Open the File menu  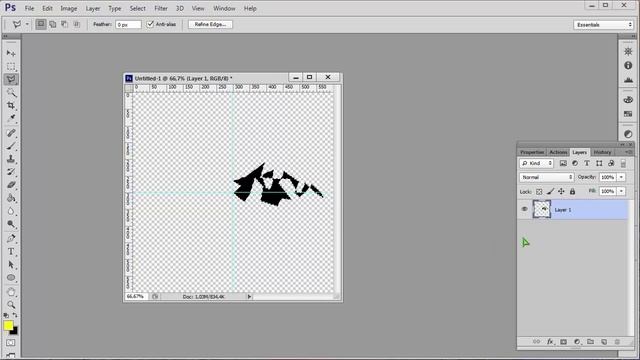coord(29,8)
